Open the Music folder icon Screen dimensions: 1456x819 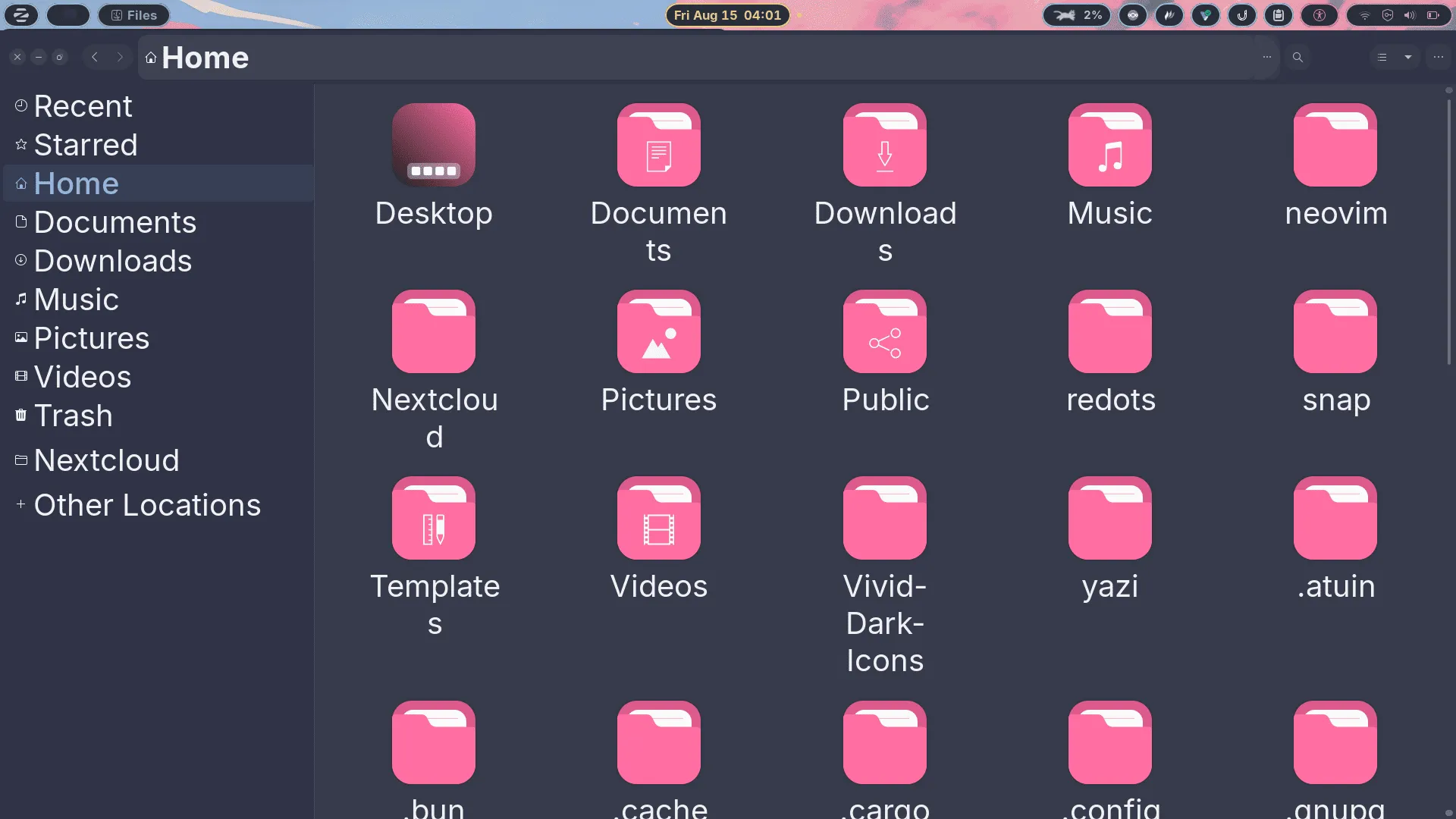coord(1109,146)
